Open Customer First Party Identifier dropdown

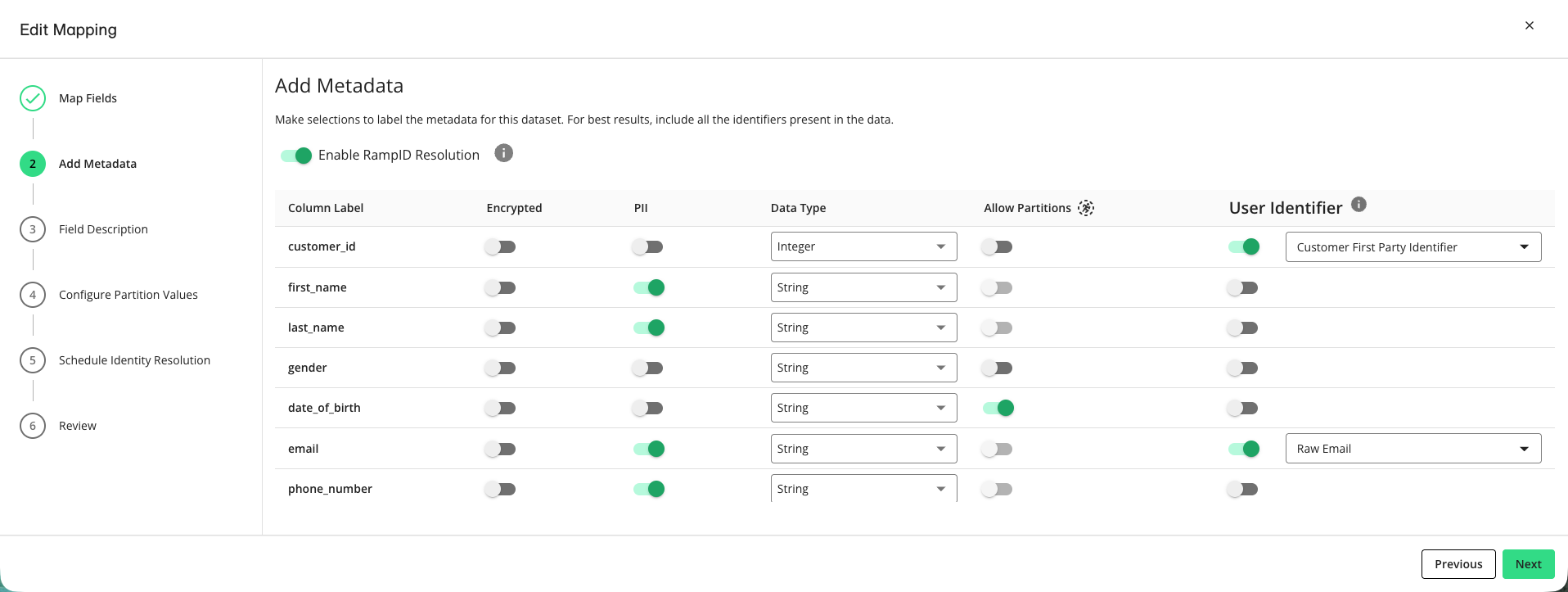pyautogui.click(x=1413, y=247)
